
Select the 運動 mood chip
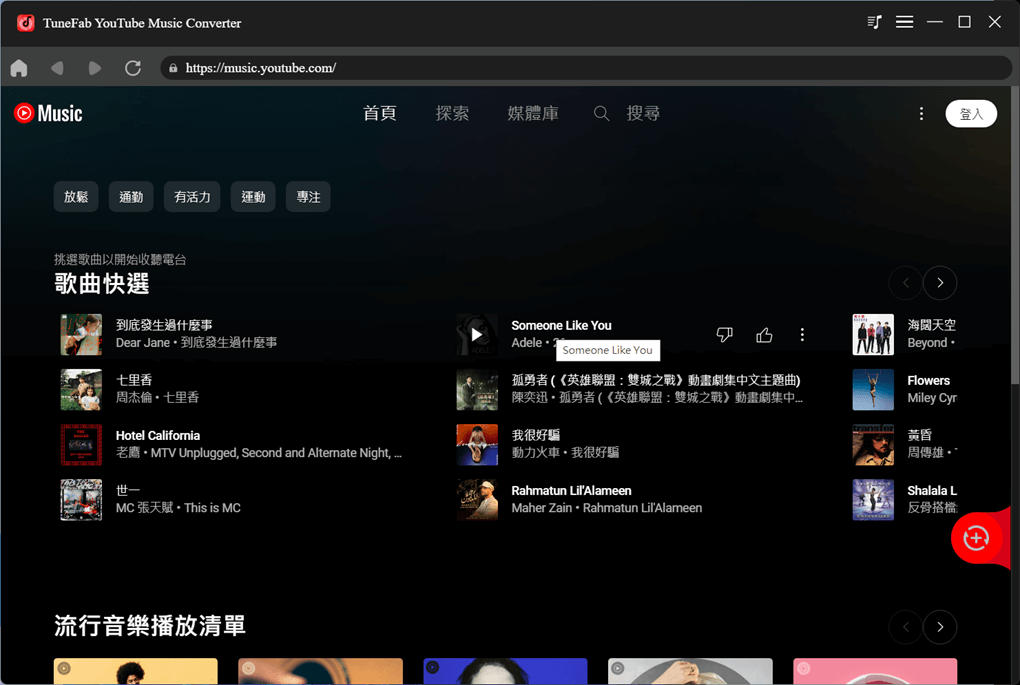(253, 197)
